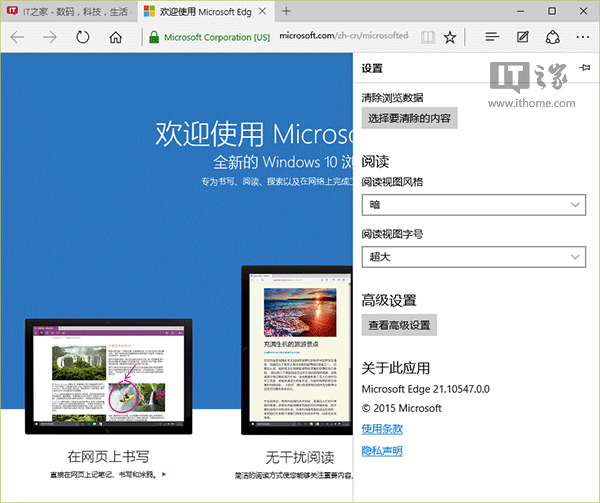The height and width of the screenshot is (503, 600).
Task: Open the 隐私声明 link
Action: pos(382,451)
